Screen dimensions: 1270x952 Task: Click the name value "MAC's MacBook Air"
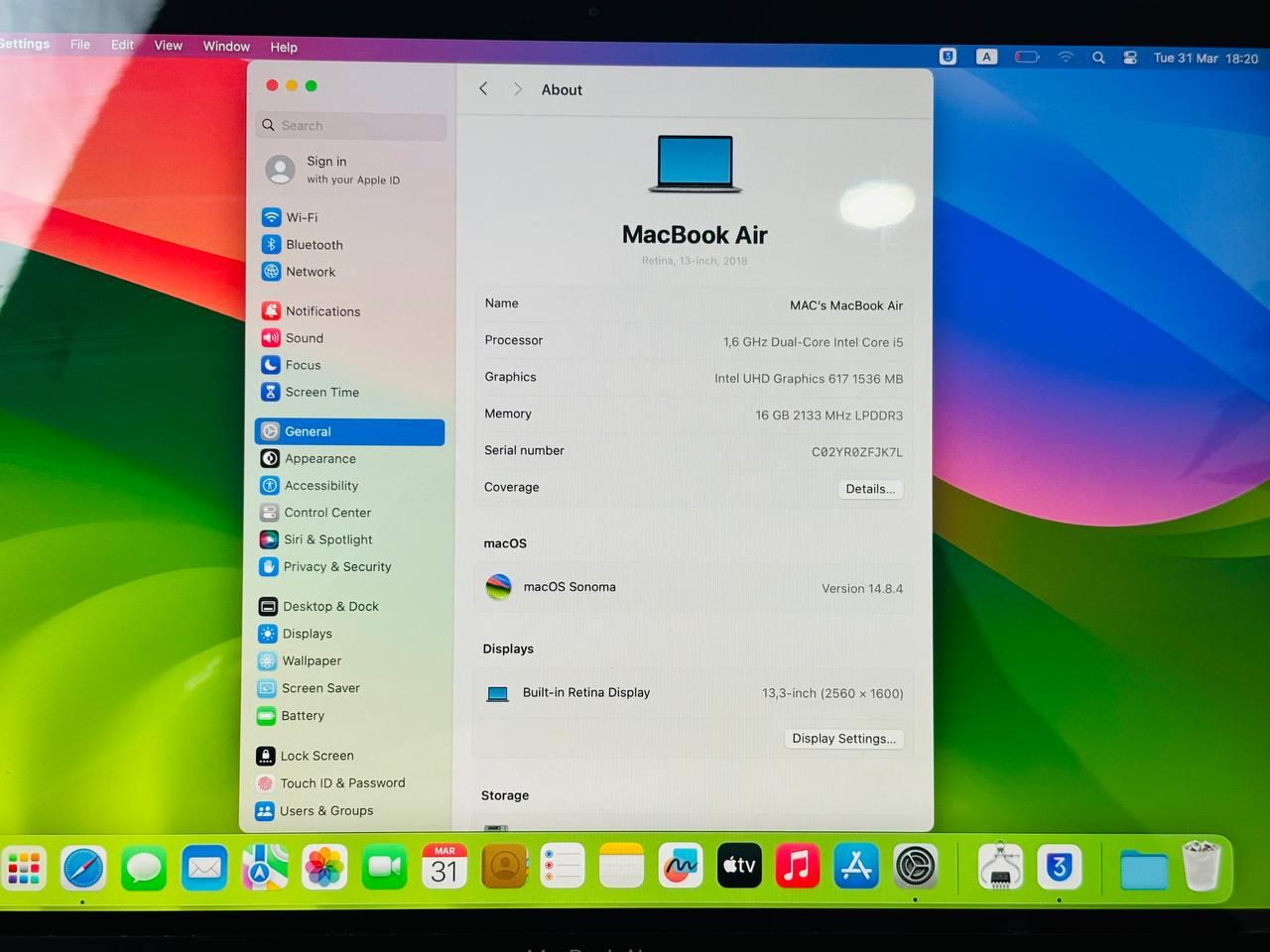pyautogui.click(x=846, y=305)
